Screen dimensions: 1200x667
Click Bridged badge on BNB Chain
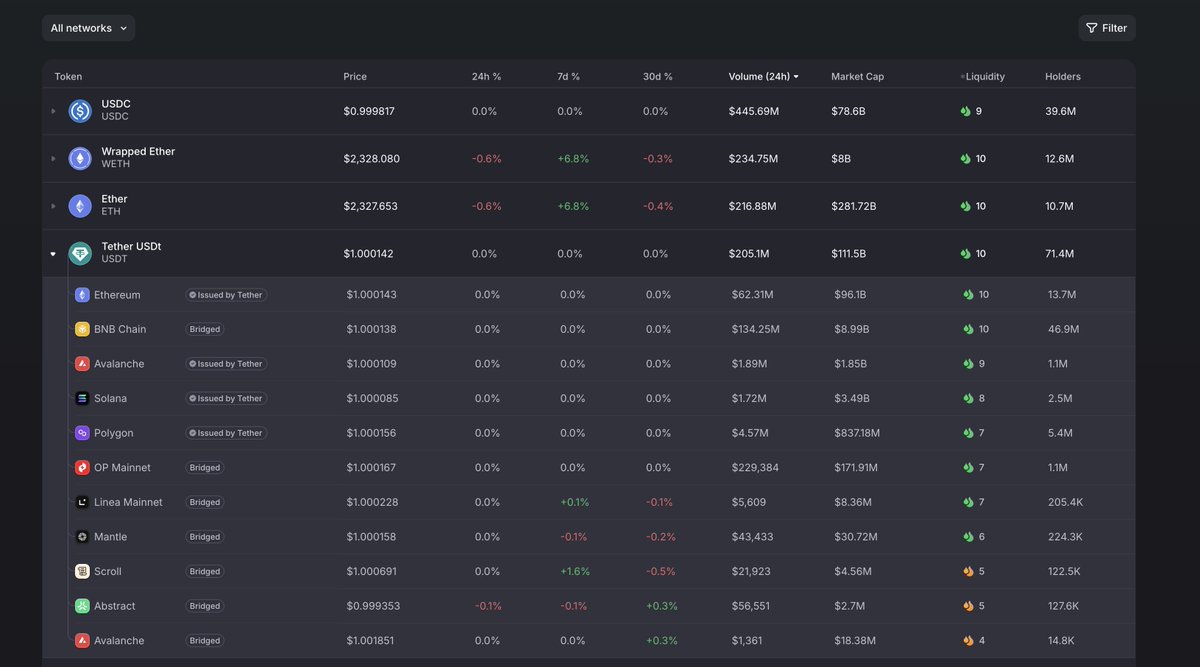(204, 329)
